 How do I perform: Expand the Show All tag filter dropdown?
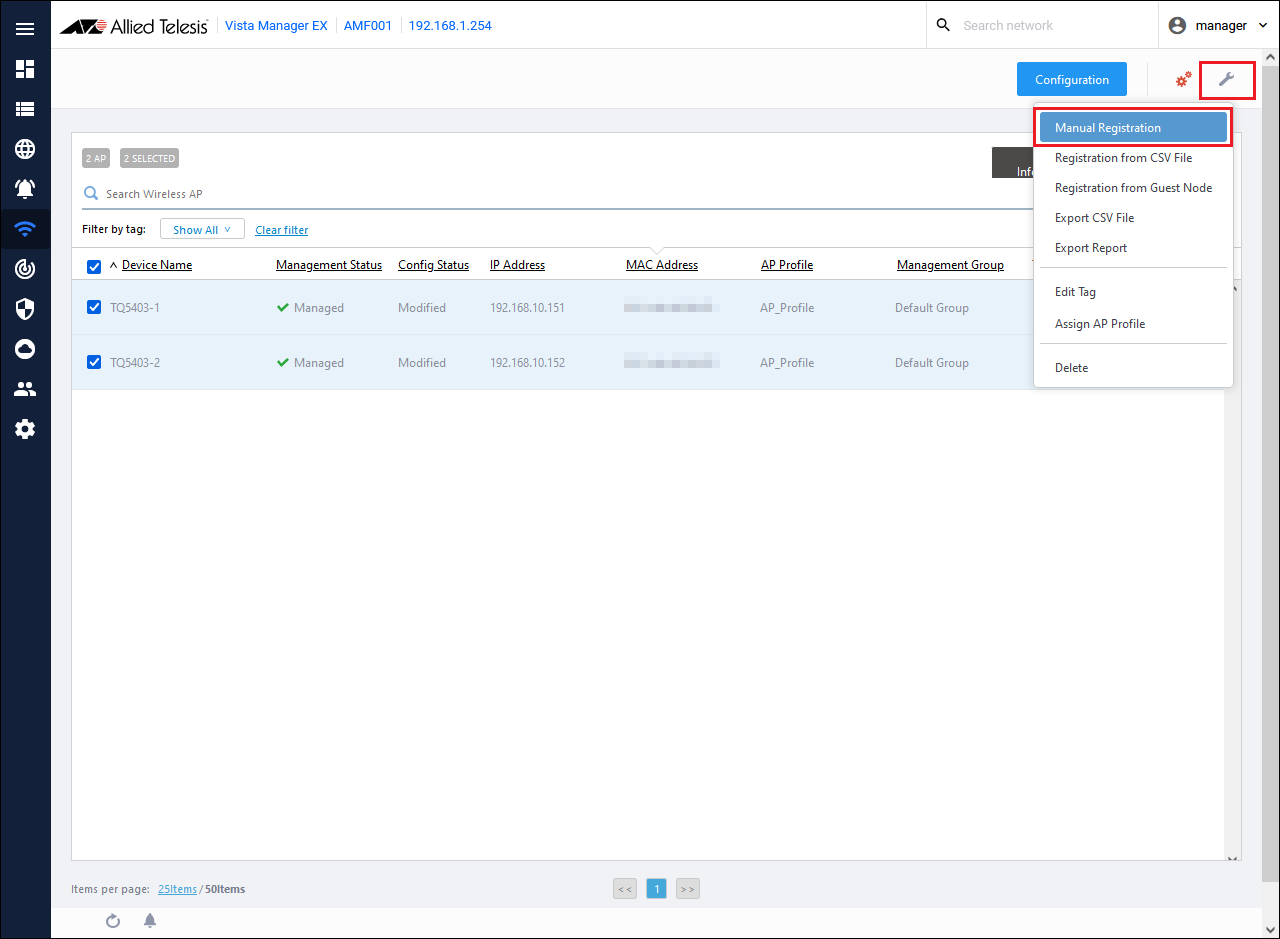pos(202,230)
